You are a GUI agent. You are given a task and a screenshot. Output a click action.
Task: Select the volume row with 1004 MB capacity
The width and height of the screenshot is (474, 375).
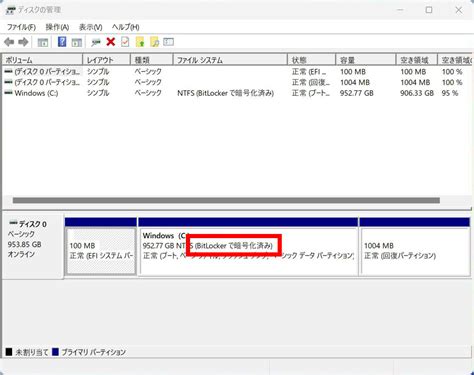pos(237,82)
